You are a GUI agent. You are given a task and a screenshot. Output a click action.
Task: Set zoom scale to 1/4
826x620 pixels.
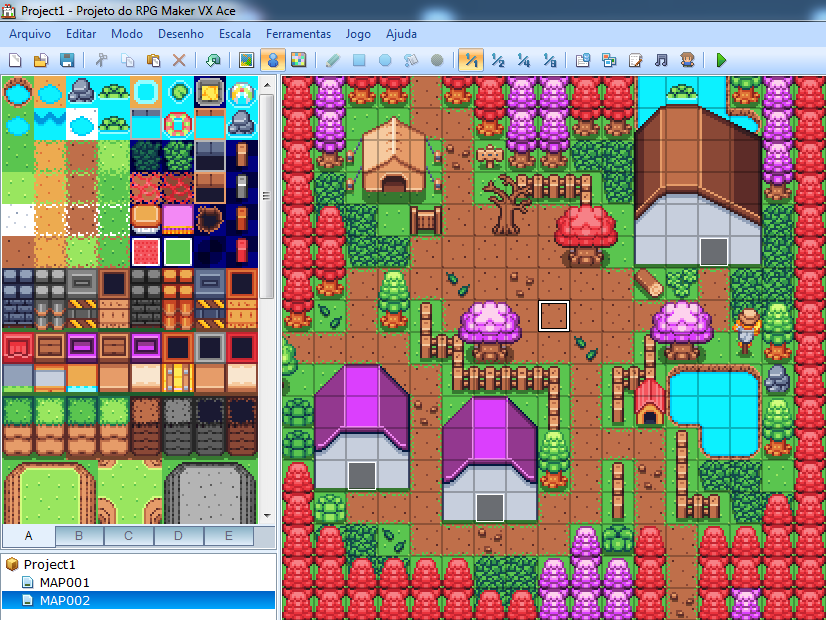(x=524, y=60)
